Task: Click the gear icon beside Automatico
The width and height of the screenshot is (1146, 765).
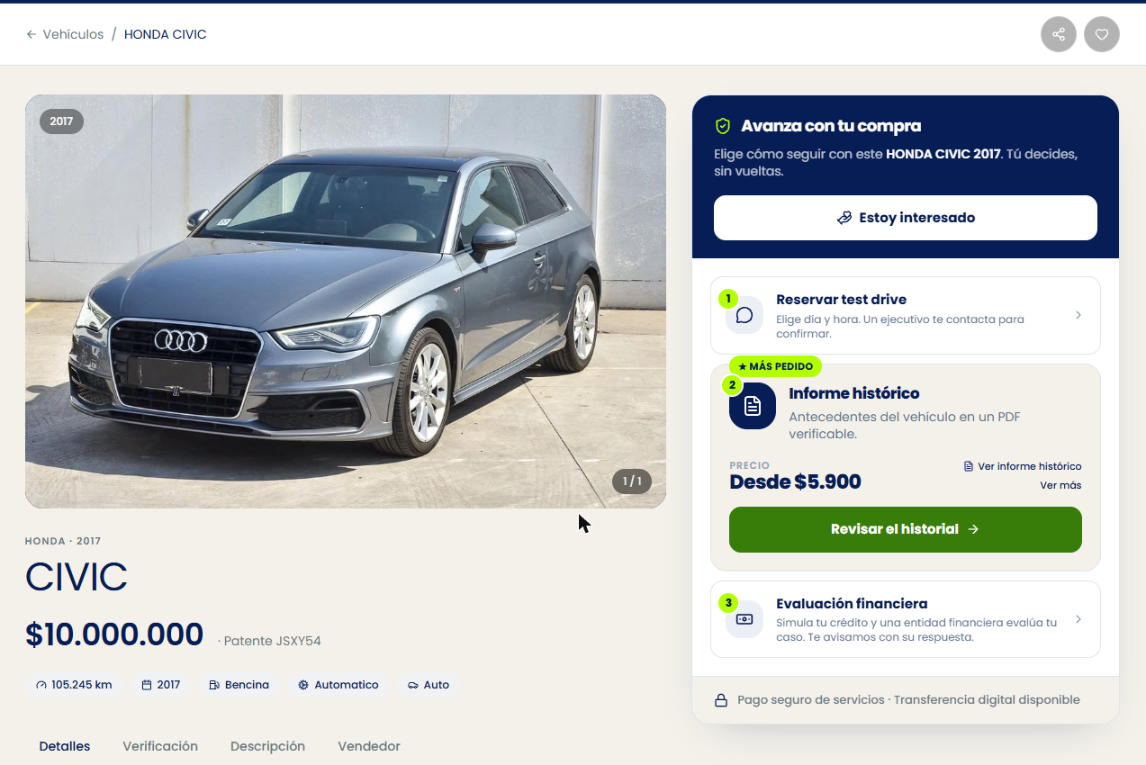Action: 303,685
